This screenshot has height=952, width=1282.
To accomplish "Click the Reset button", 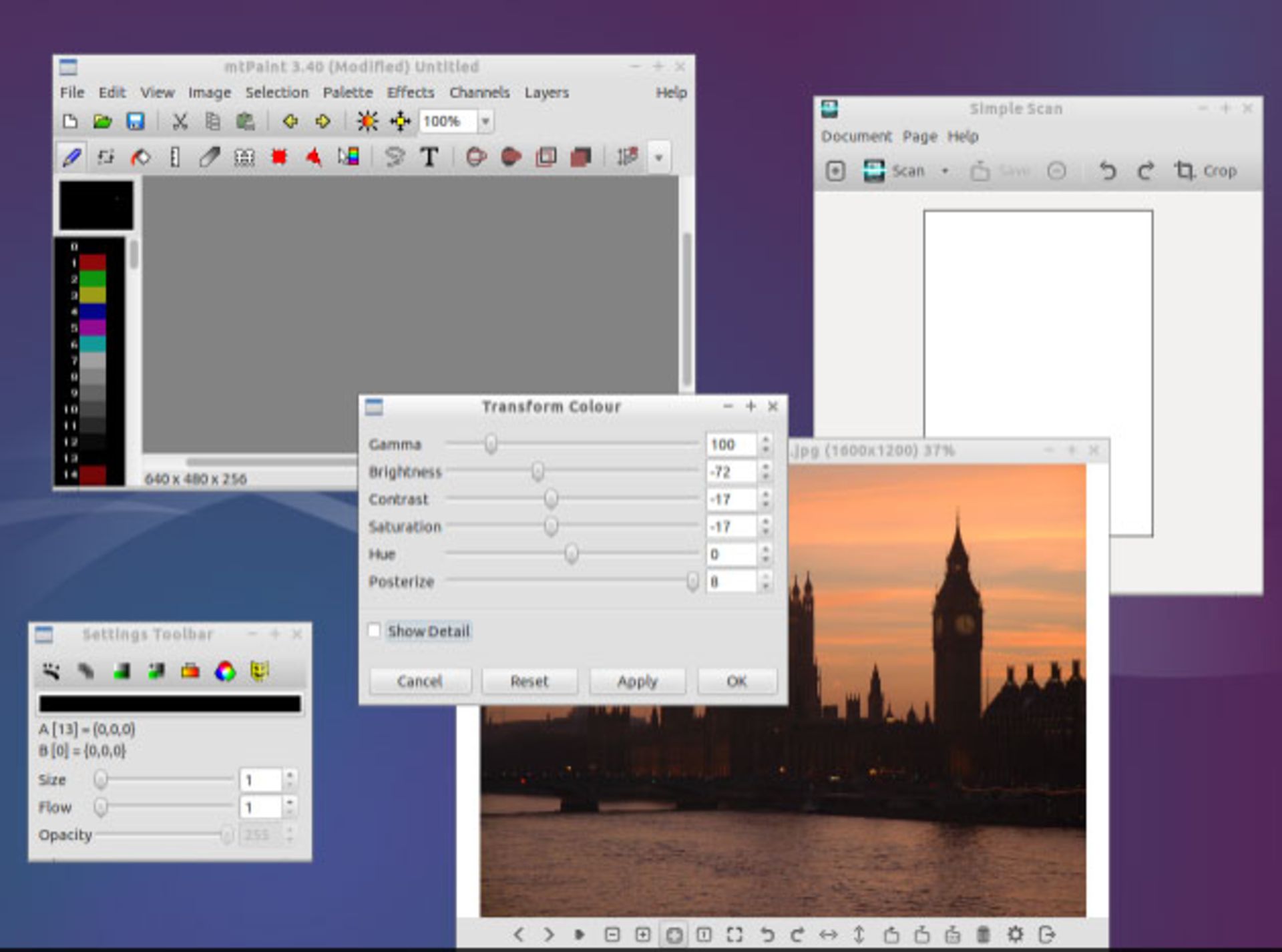I will click(x=529, y=681).
